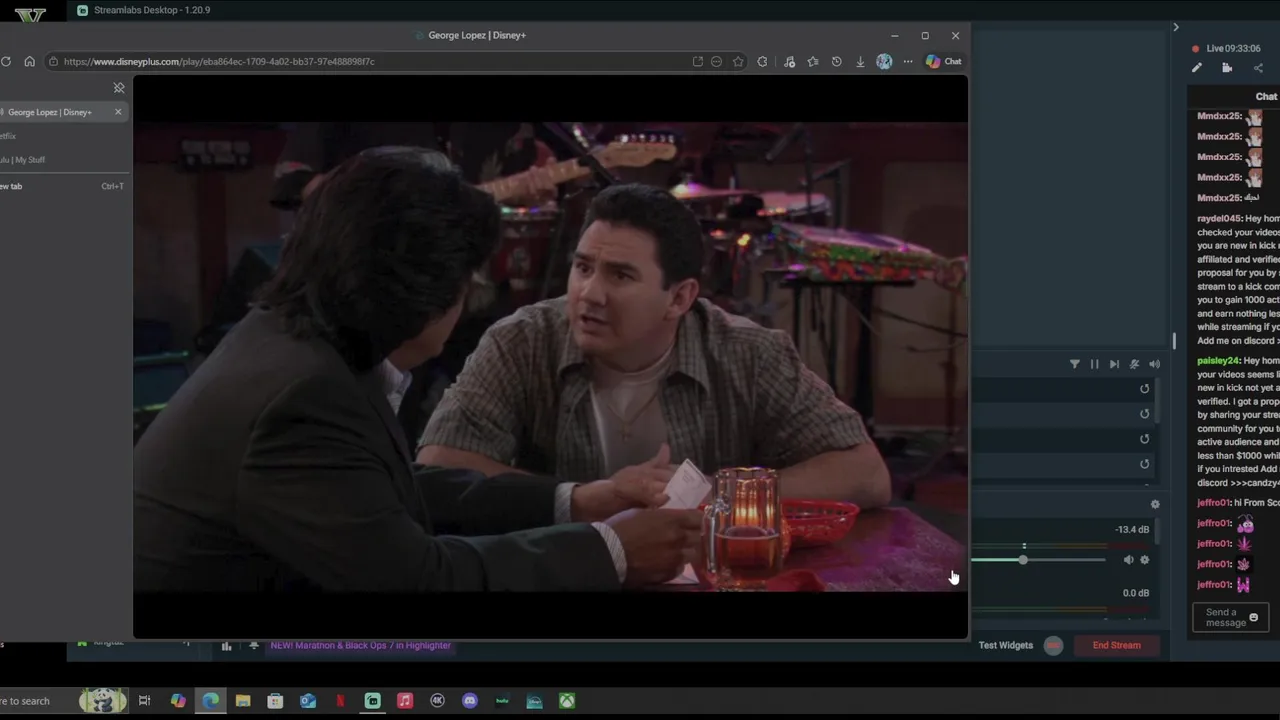Open Xbox app from the taskbar

(567, 701)
